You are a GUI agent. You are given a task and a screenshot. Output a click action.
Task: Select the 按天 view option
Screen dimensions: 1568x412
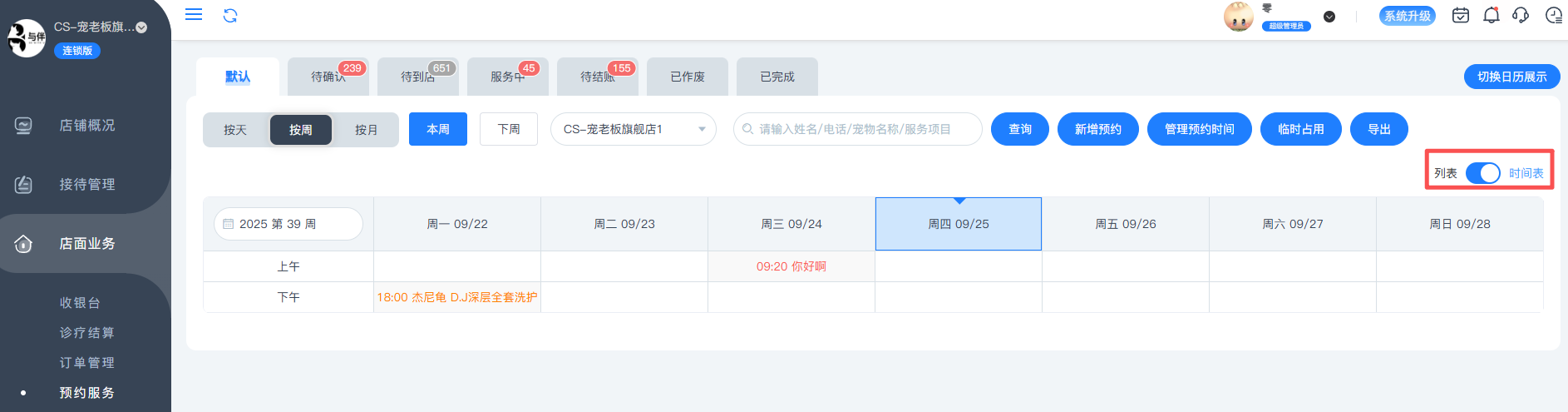[235, 130]
